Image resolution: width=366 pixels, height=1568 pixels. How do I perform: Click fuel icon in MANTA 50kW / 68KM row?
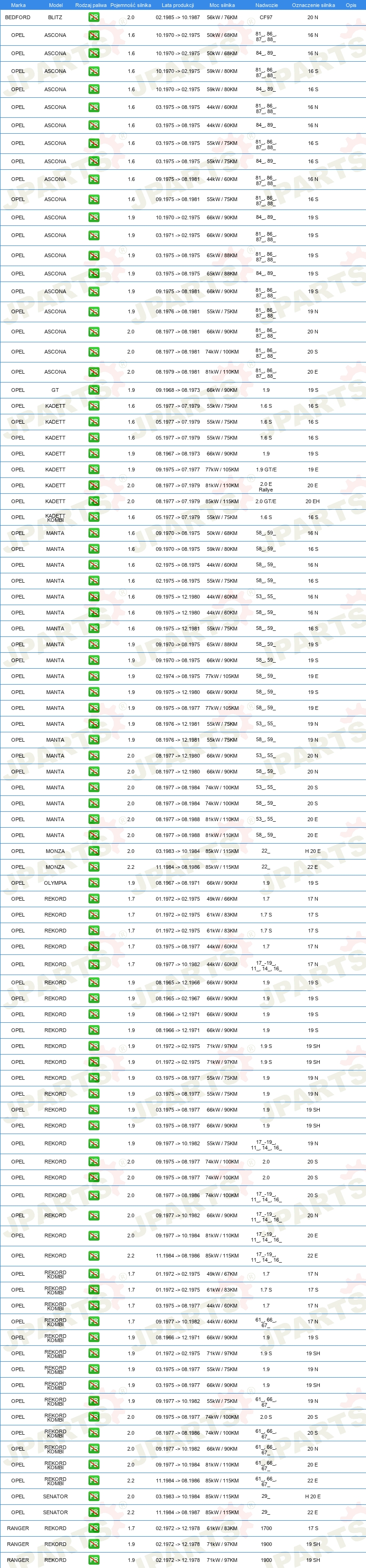click(x=93, y=533)
